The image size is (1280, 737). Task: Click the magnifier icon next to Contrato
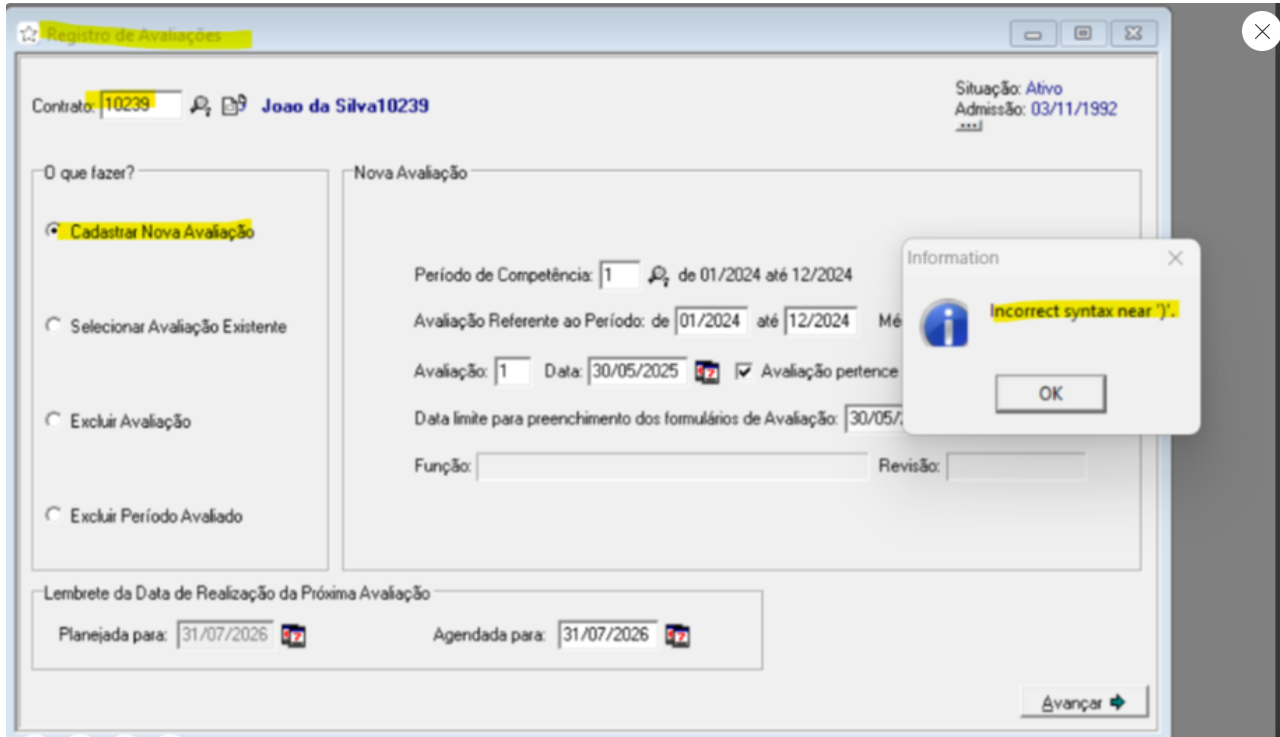click(x=201, y=105)
